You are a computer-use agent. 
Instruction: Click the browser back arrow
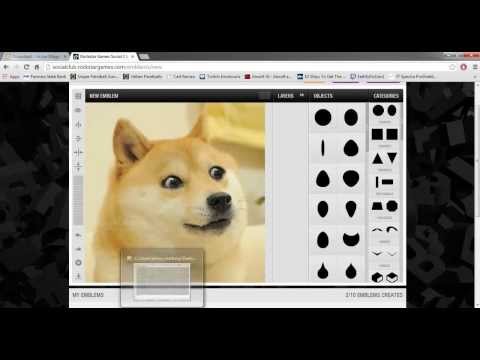[x=6, y=67]
